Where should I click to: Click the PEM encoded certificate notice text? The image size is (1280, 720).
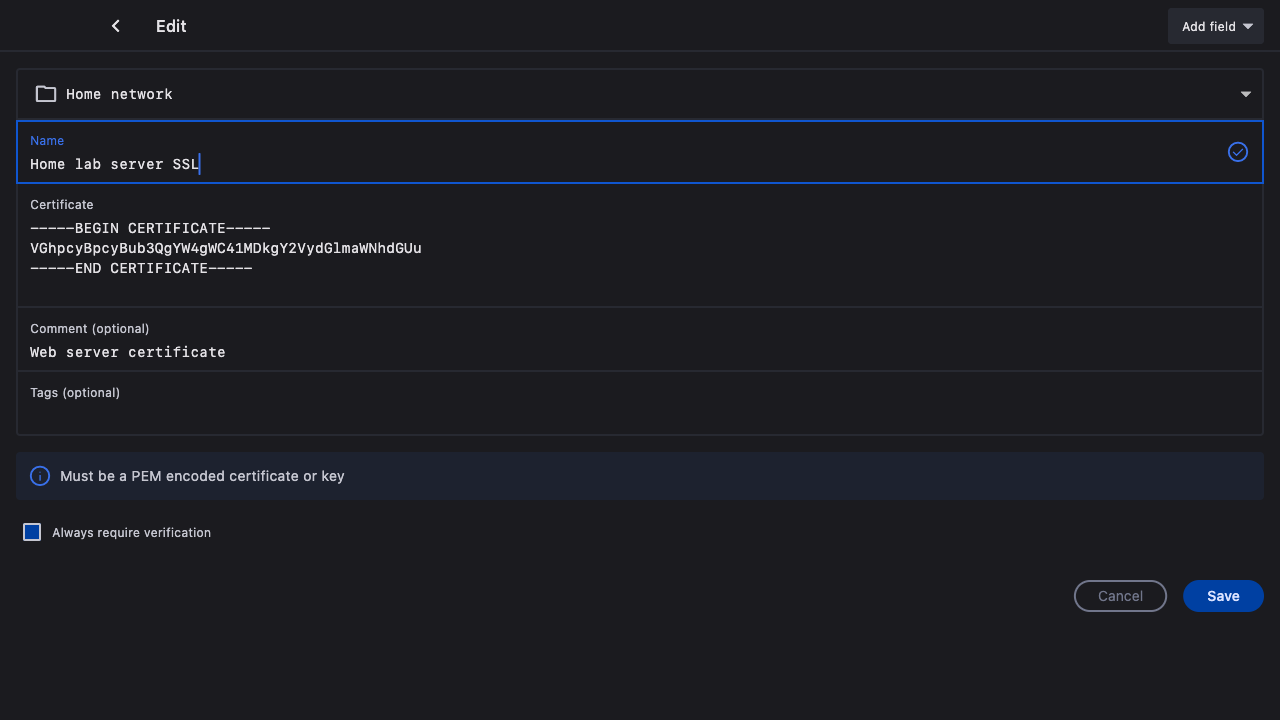click(202, 476)
